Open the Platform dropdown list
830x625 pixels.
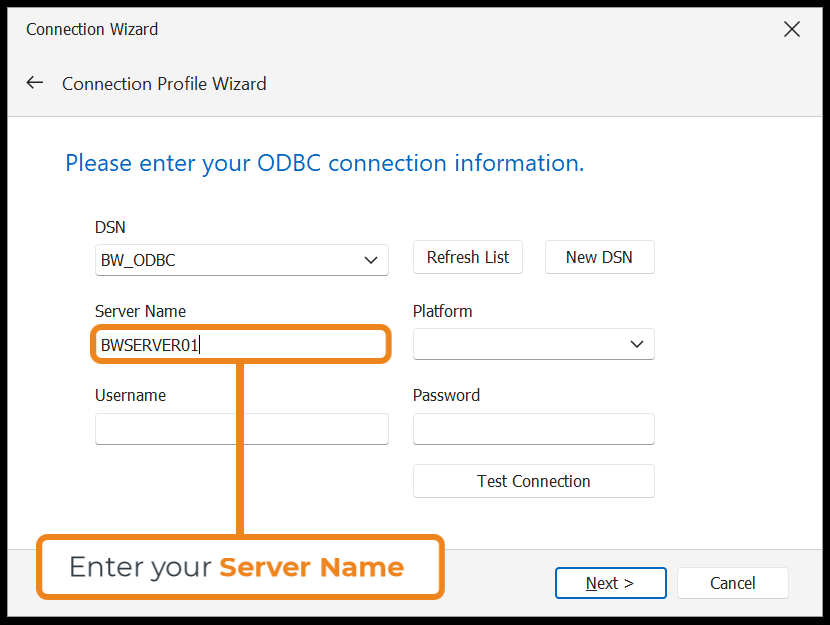[x=533, y=344]
